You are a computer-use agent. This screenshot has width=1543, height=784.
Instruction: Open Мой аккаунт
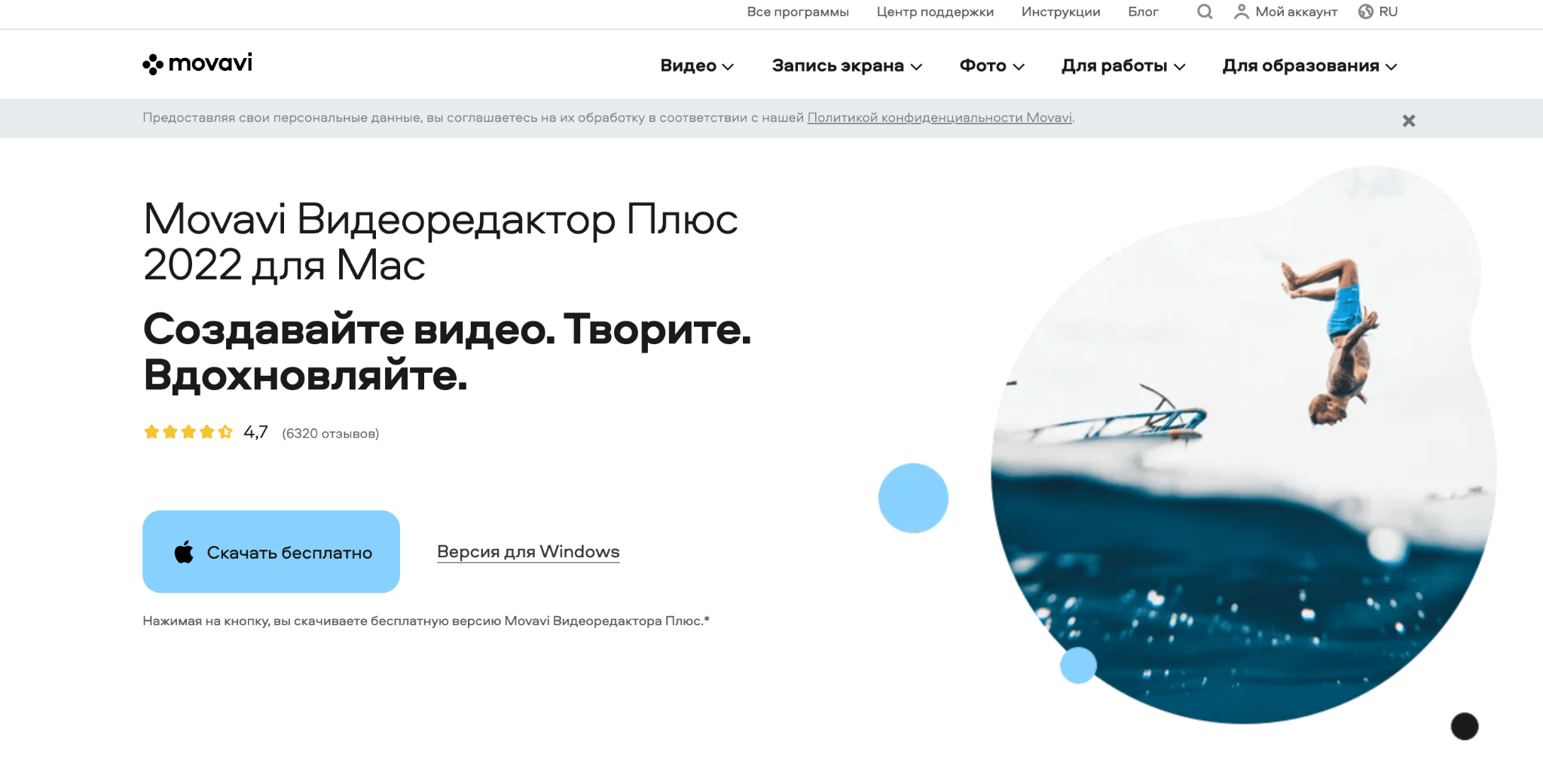[x=1296, y=12]
